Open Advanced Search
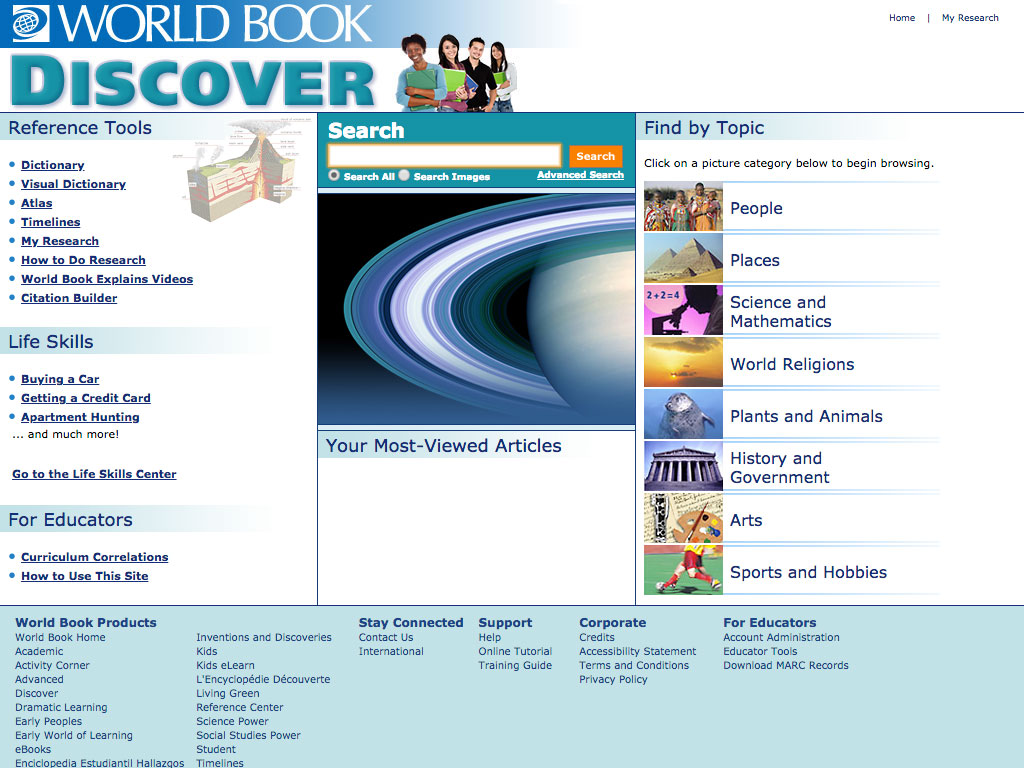This screenshot has width=1024, height=768. point(580,175)
